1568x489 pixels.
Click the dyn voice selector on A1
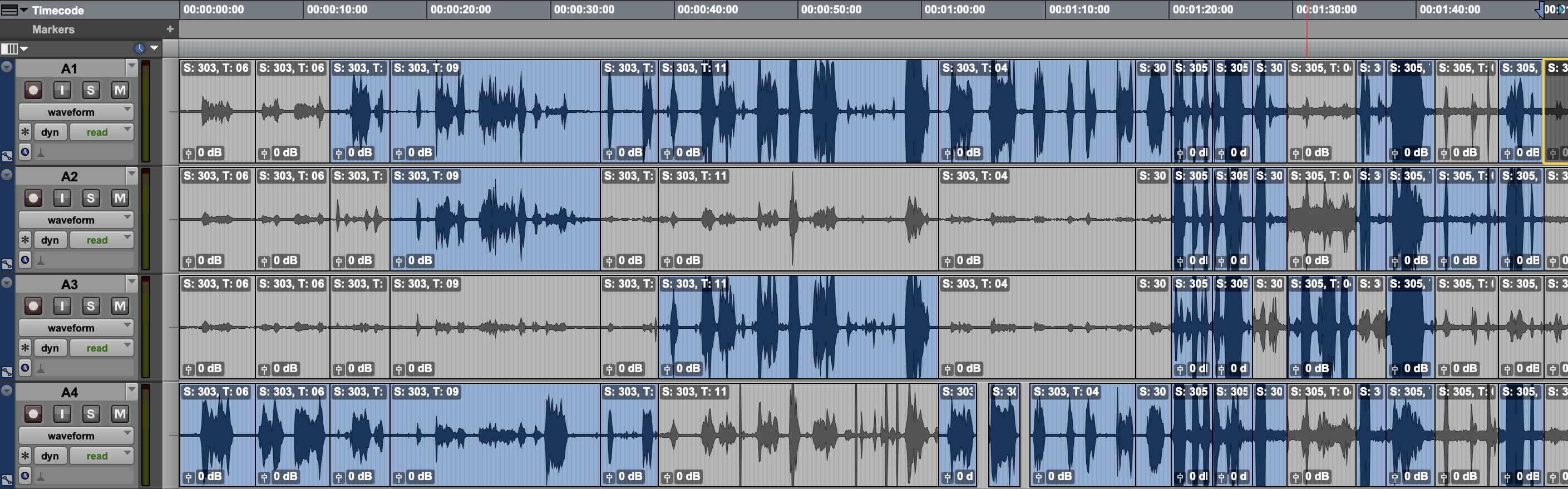[50, 132]
